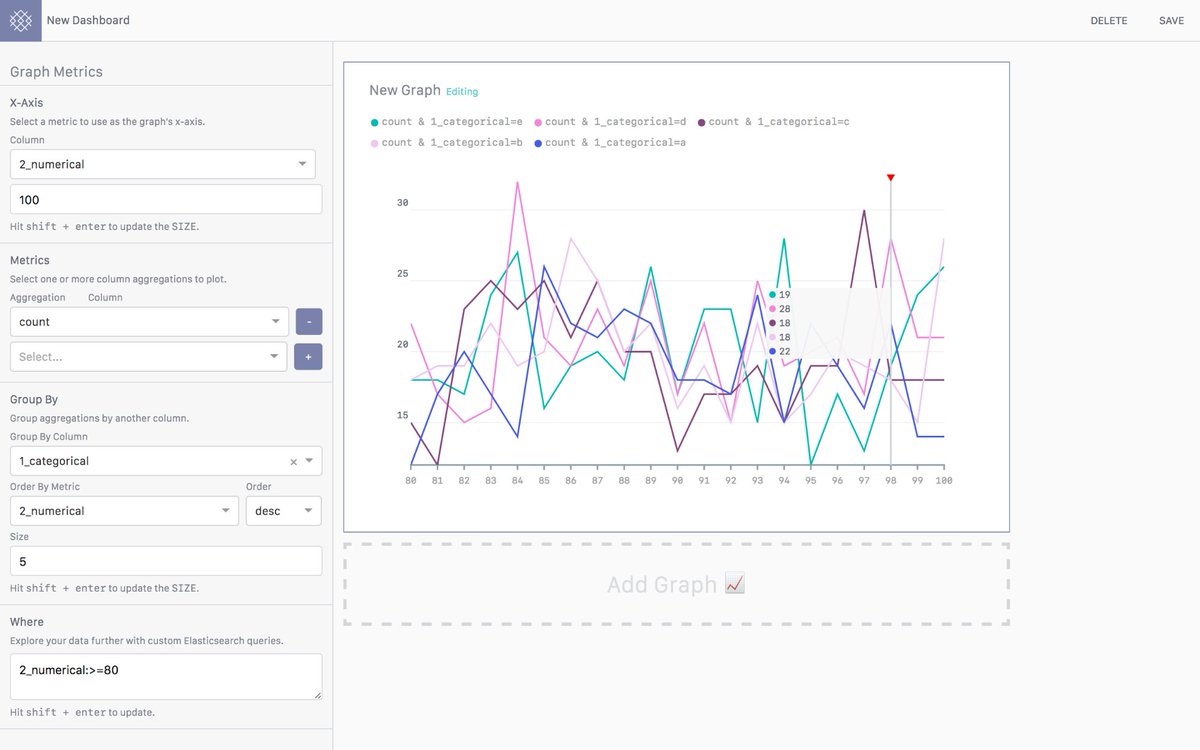Remove the count metric with minus button
The height and width of the screenshot is (750, 1200).
tap(309, 322)
